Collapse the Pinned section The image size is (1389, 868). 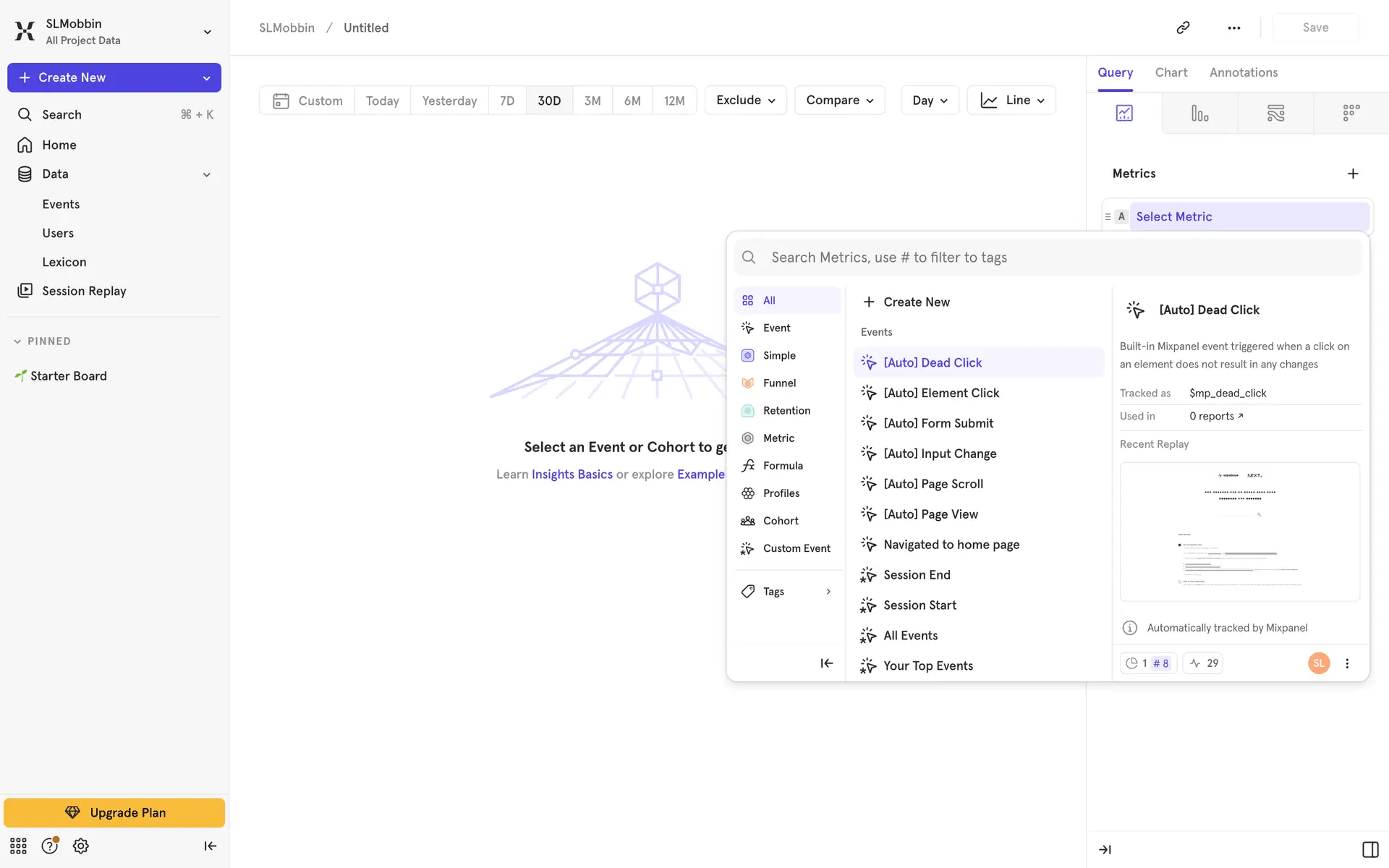click(17, 341)
